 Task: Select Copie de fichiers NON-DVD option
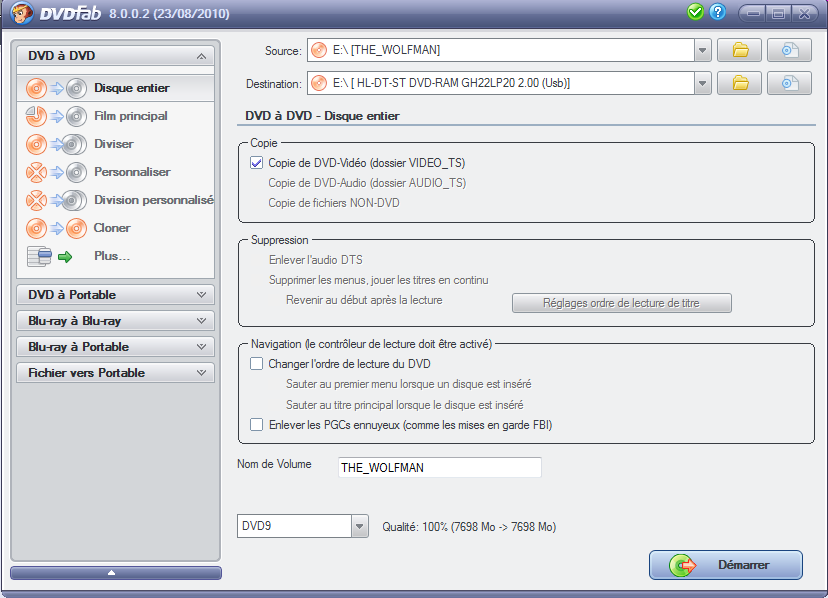pos(334,203)
